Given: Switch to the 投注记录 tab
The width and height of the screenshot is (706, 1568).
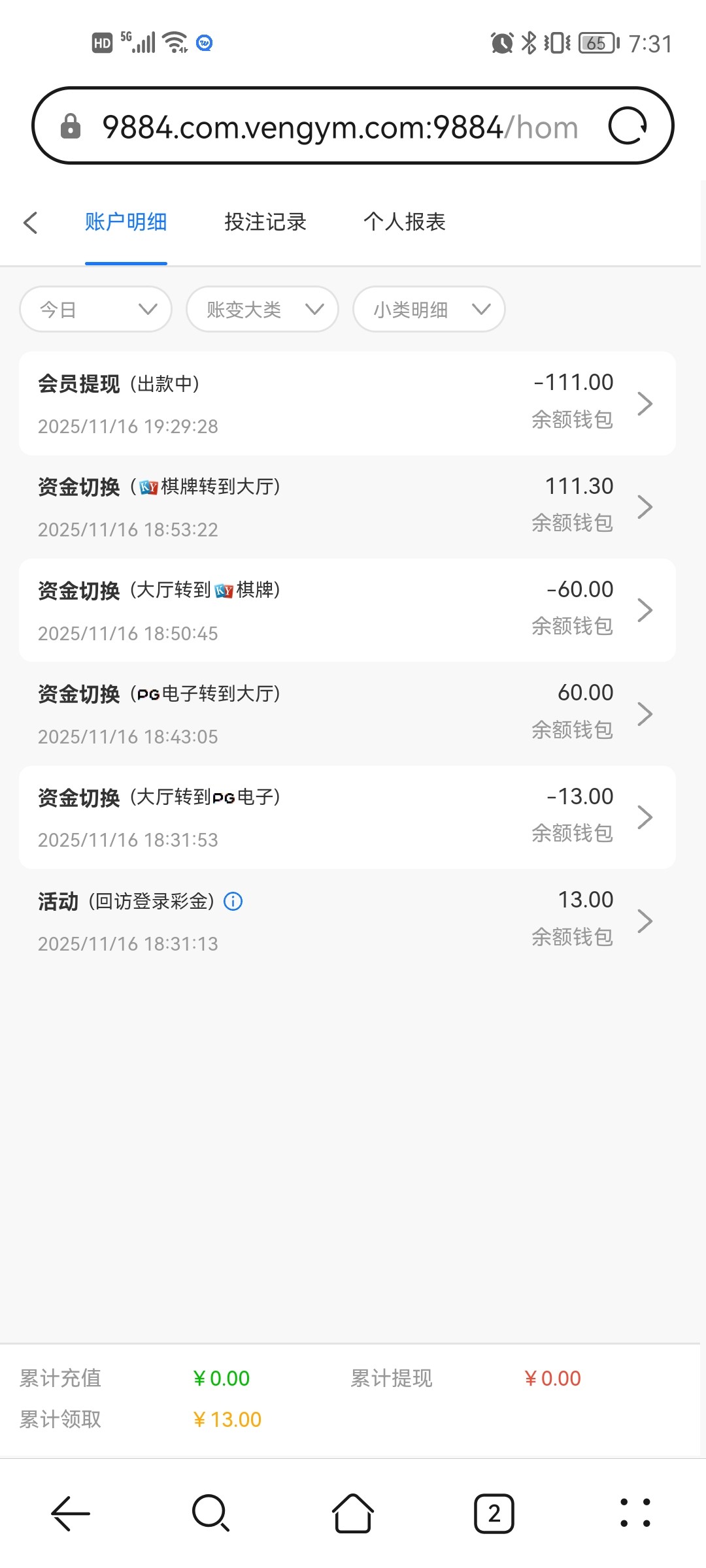Looking at the screenshot, I should 265,222.
